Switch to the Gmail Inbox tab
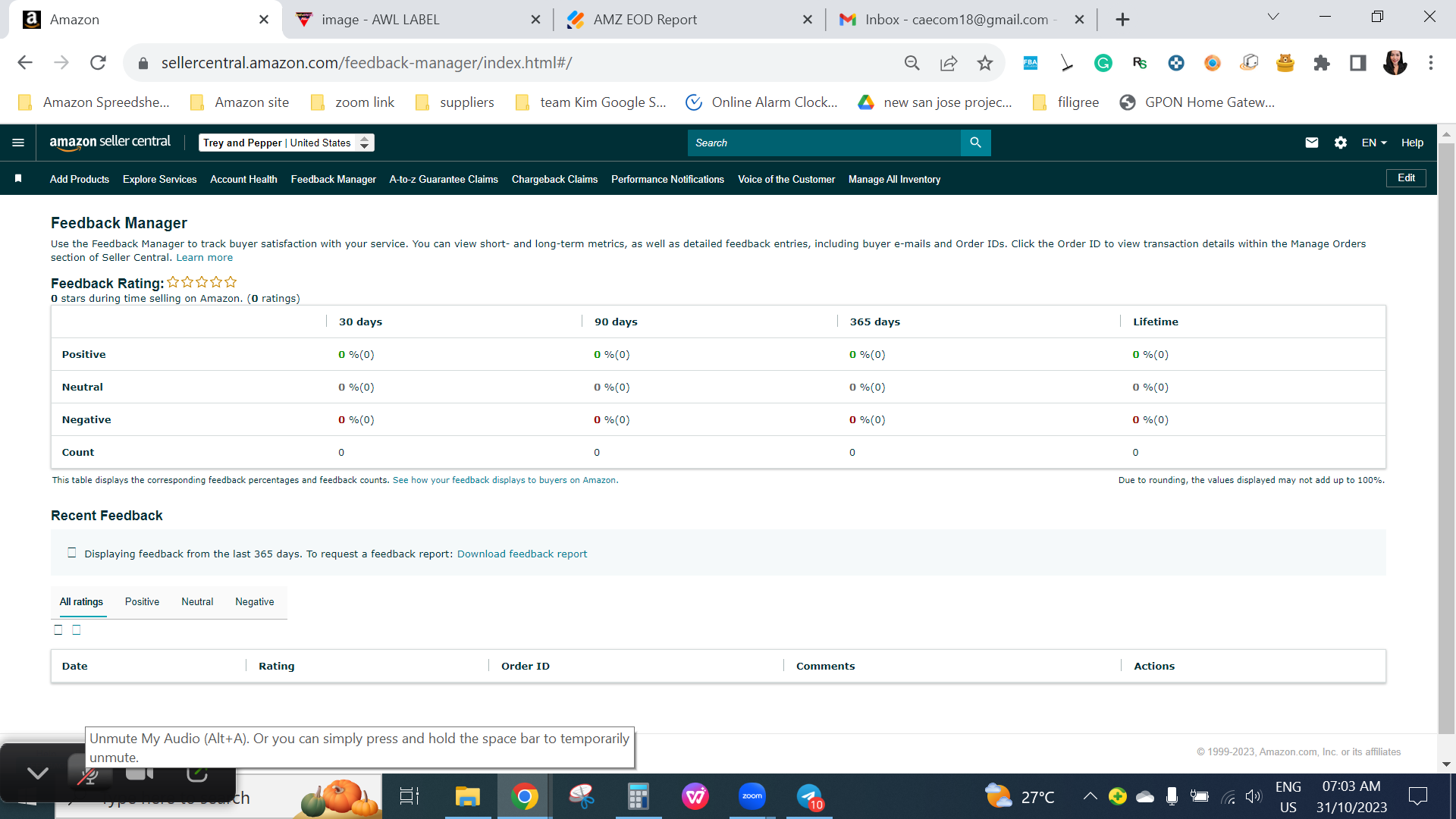1456x819 pixels. (x=962, y=20)
